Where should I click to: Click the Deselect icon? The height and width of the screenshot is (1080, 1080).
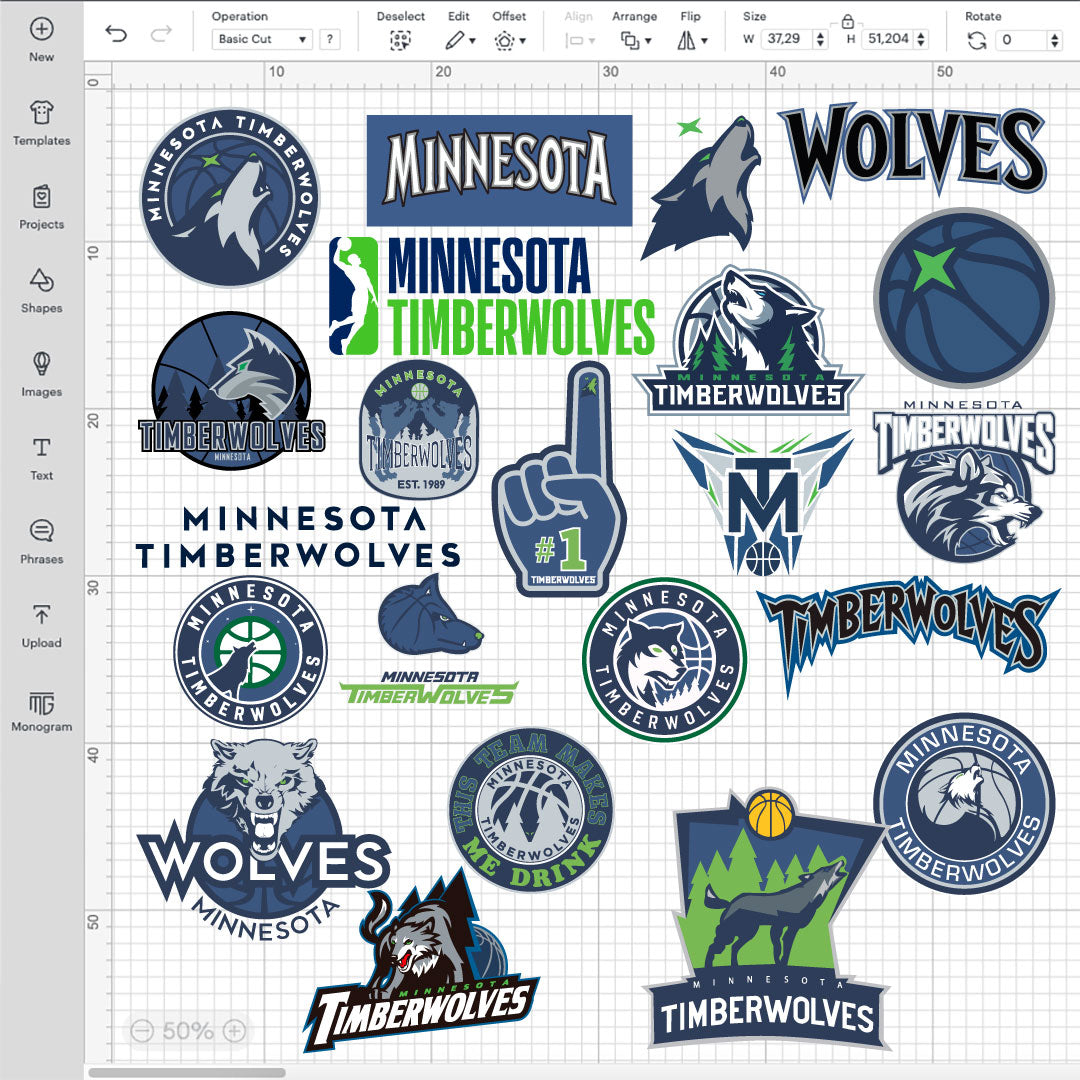(x=400, y=41)
